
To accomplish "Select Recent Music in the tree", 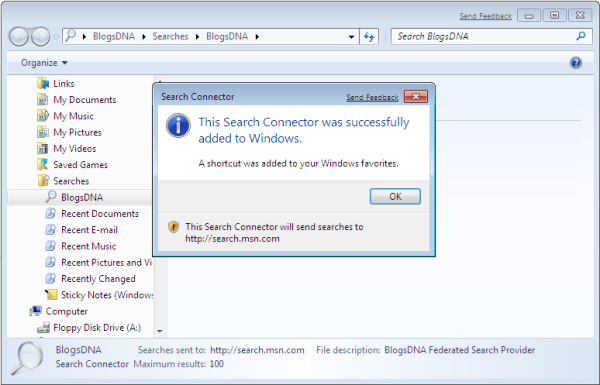I will (88, 246).
